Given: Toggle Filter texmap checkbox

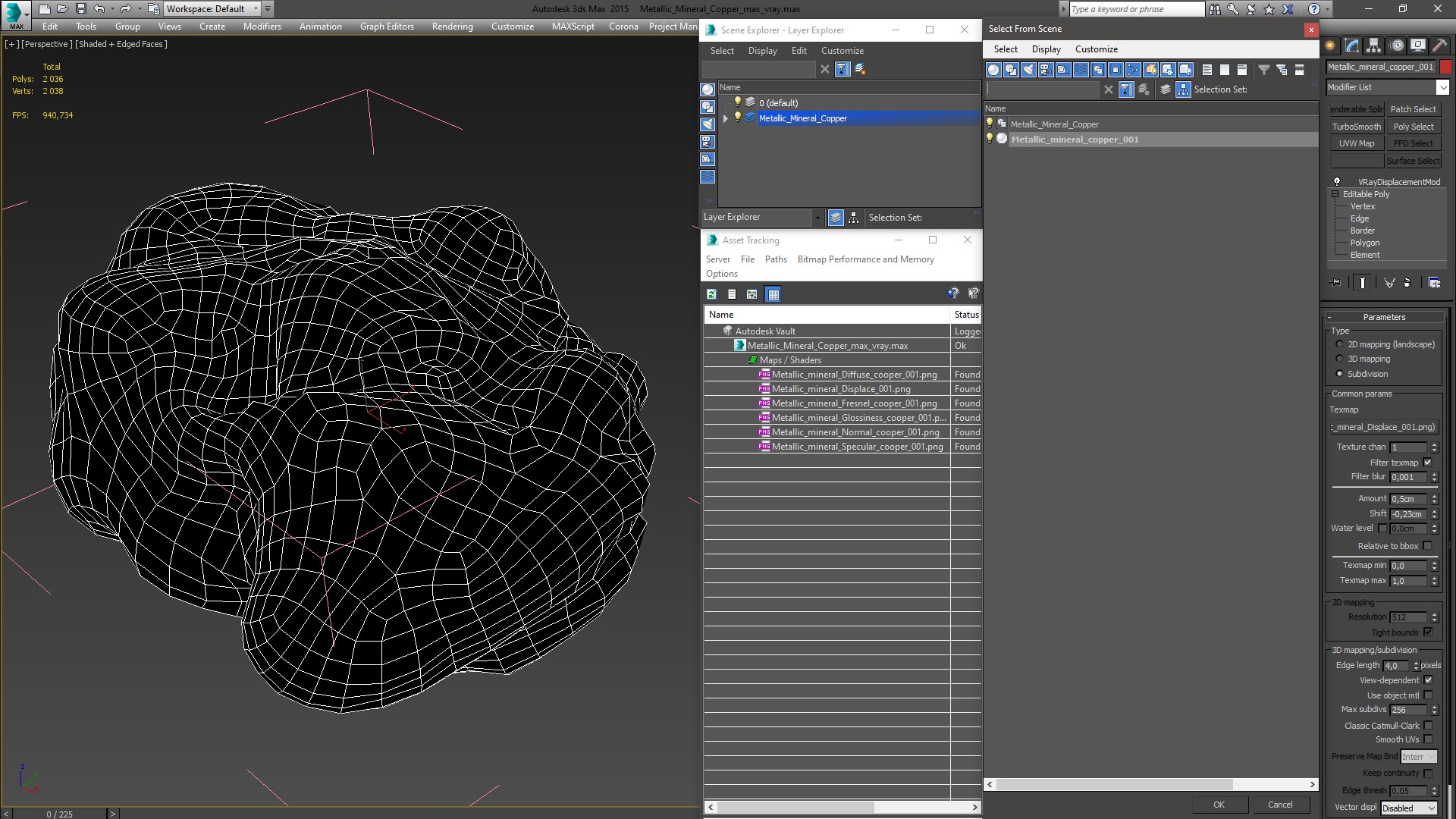Looking at the screenshot, I should point(1428,463).
